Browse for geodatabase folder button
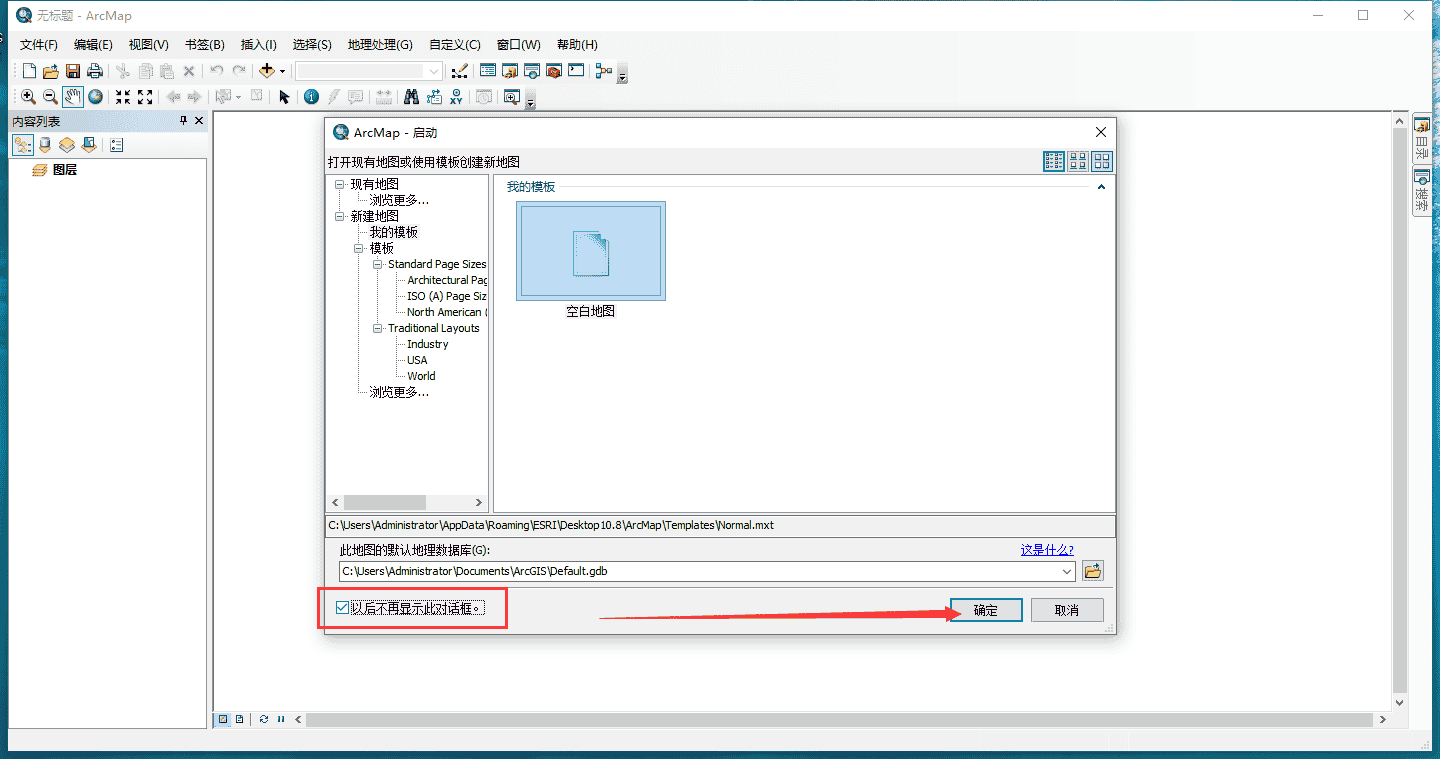The width and height of the screenshot is (1440, 759). point(1093,571)
